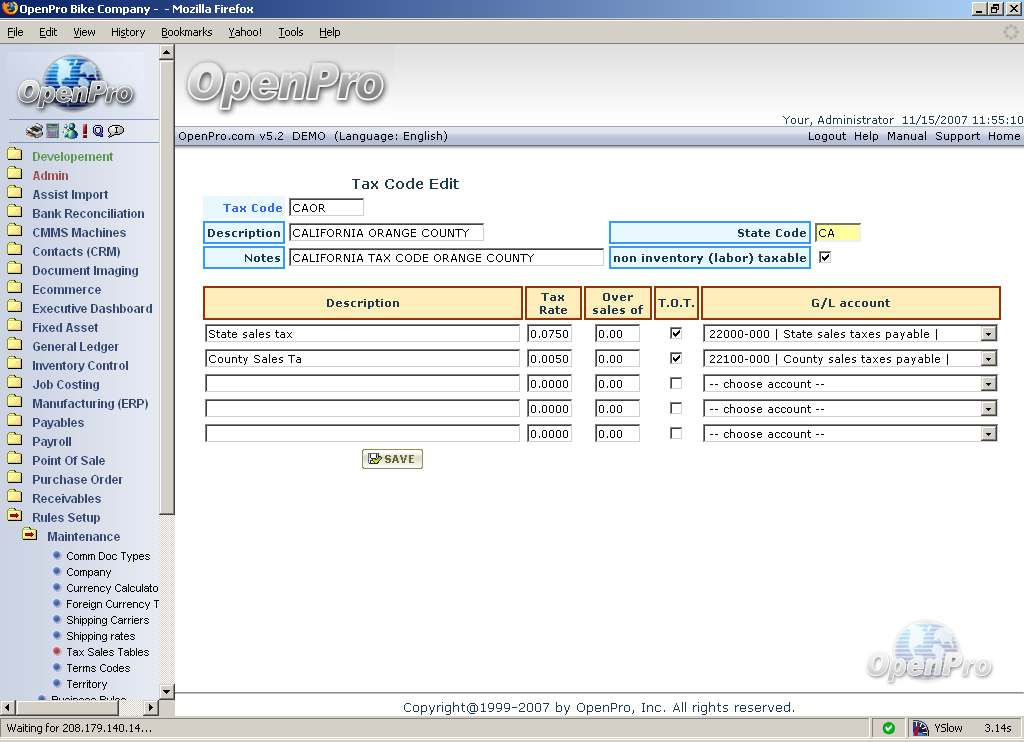Enable the T.O.T. checkbox on the third row

676,383
